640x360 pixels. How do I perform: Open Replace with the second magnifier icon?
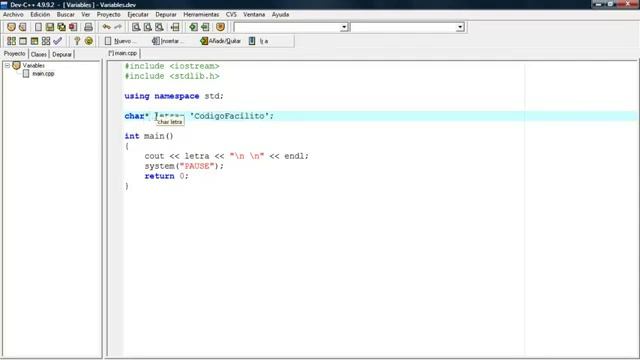pyautogui.click(x=147, y=27)
